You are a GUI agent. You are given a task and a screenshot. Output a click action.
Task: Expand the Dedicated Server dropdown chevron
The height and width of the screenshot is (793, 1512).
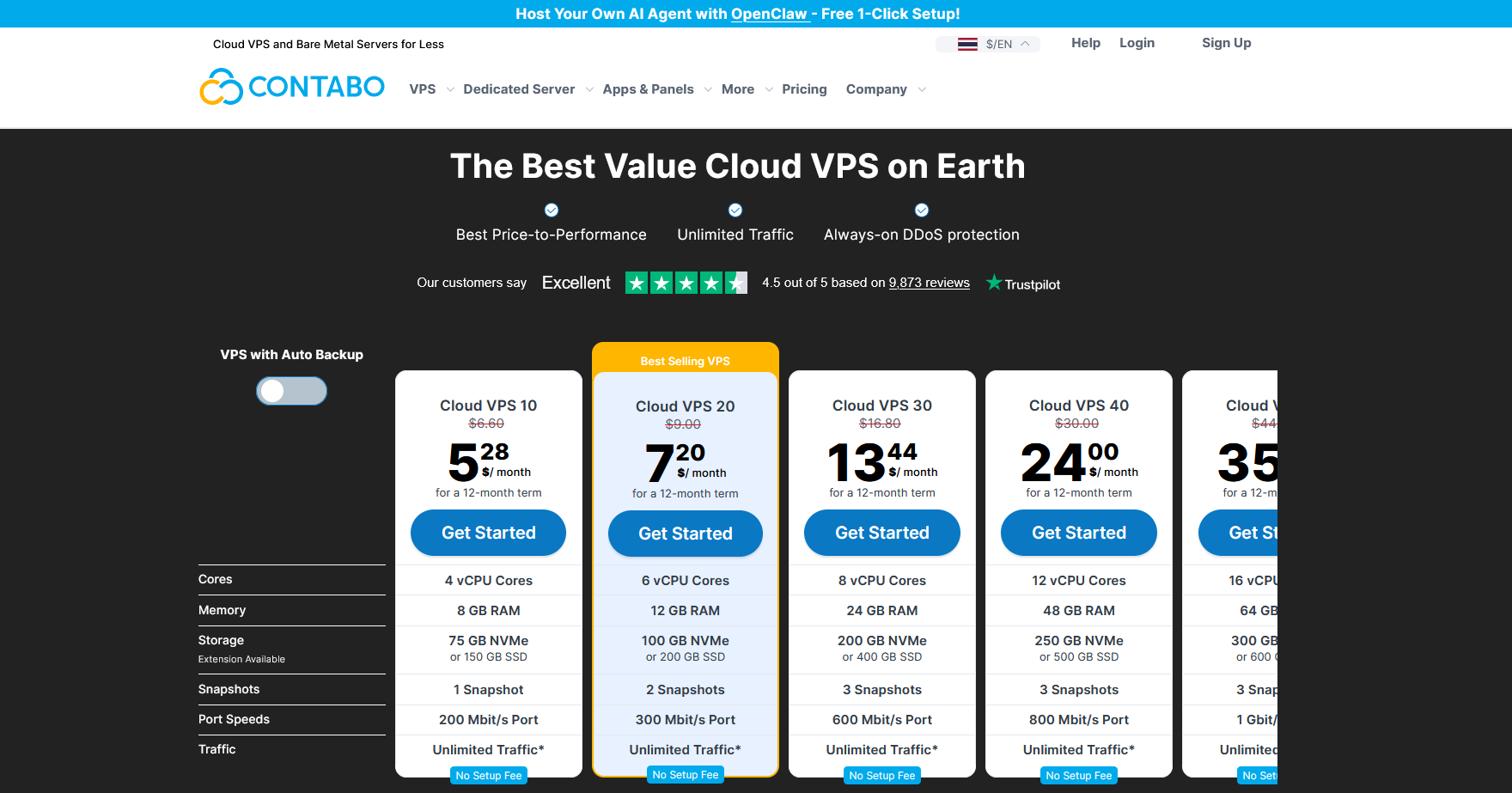[589, 89]
